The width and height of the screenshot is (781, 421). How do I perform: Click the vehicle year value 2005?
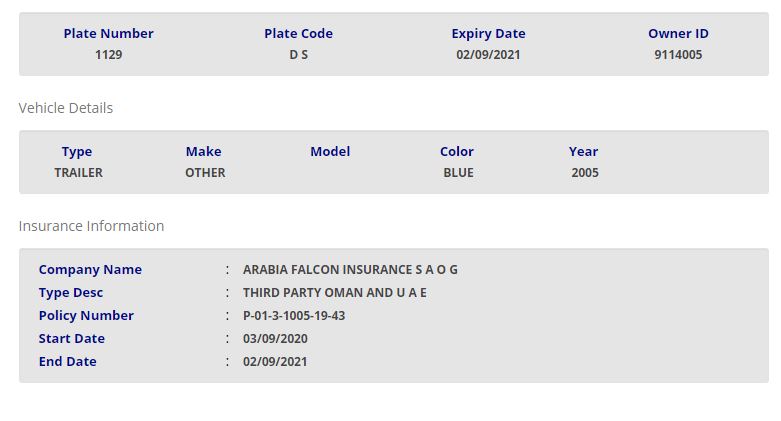[x=585, y=173]
